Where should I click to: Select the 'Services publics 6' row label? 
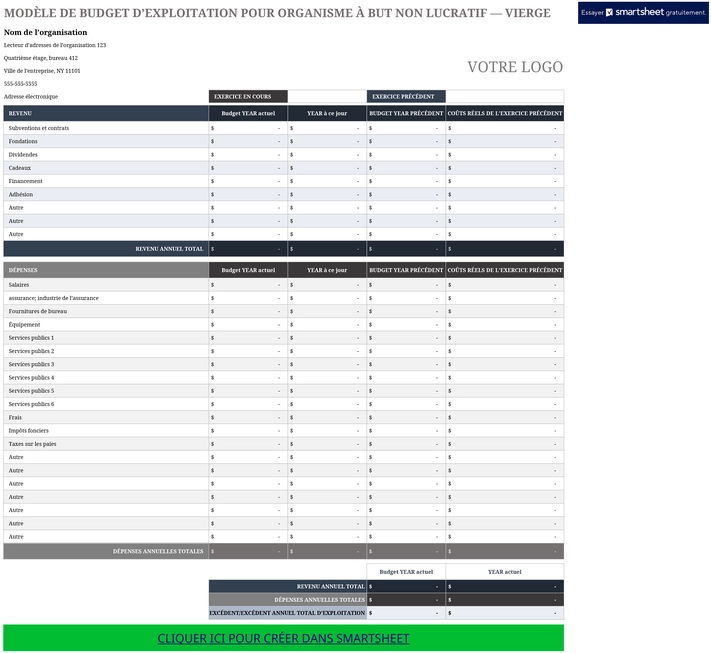pos(31,404)
